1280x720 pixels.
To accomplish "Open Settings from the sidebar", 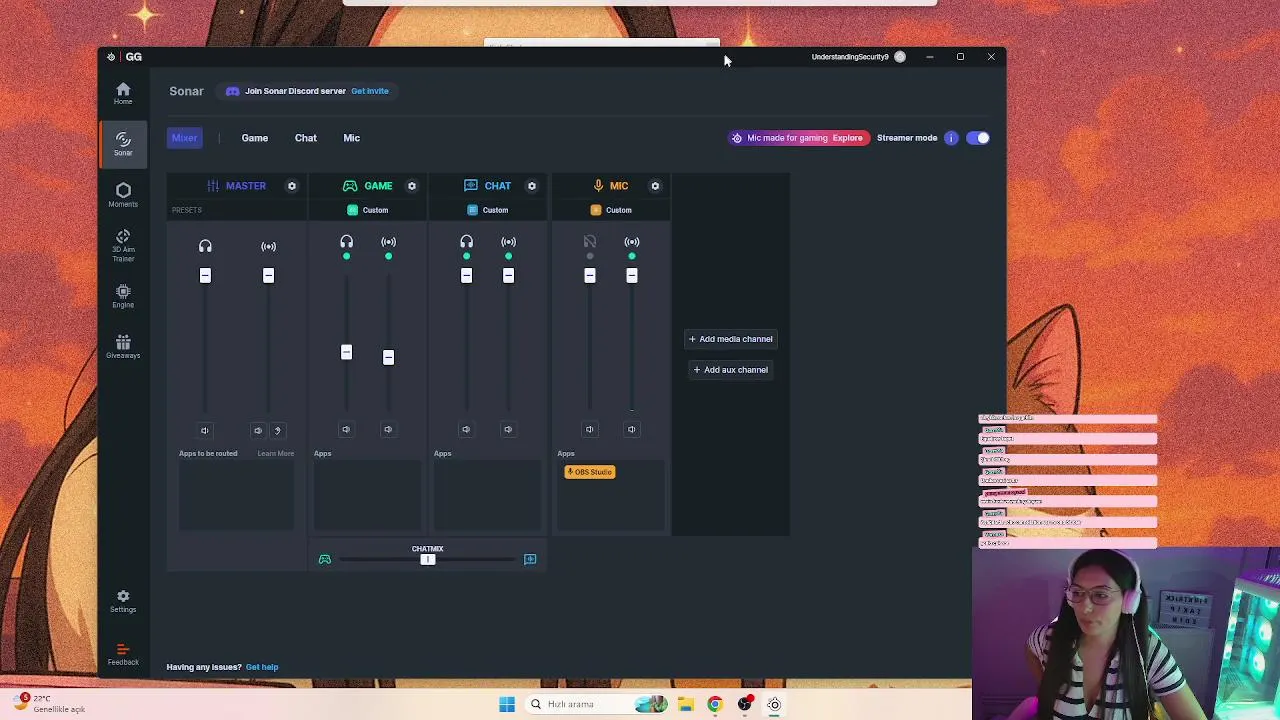I will tap(123, 600).
